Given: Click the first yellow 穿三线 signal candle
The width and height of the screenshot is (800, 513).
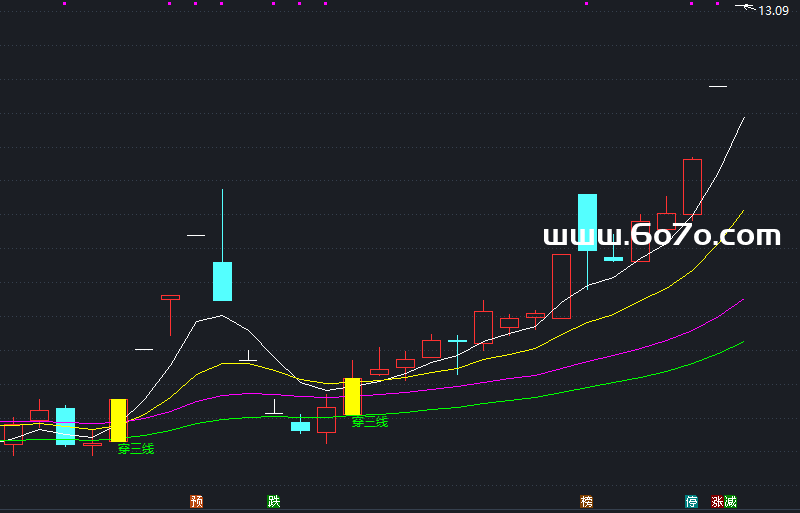Looking at the screenshot, I should coord(118,420).
